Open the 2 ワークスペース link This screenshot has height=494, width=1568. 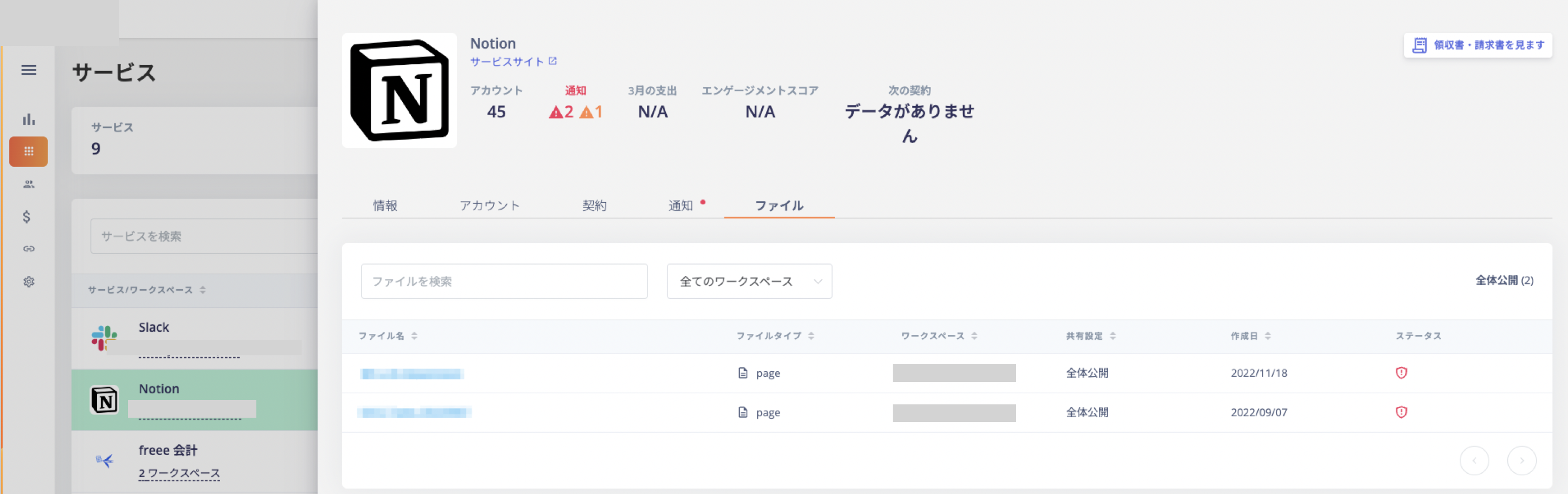tap(179, 473)
